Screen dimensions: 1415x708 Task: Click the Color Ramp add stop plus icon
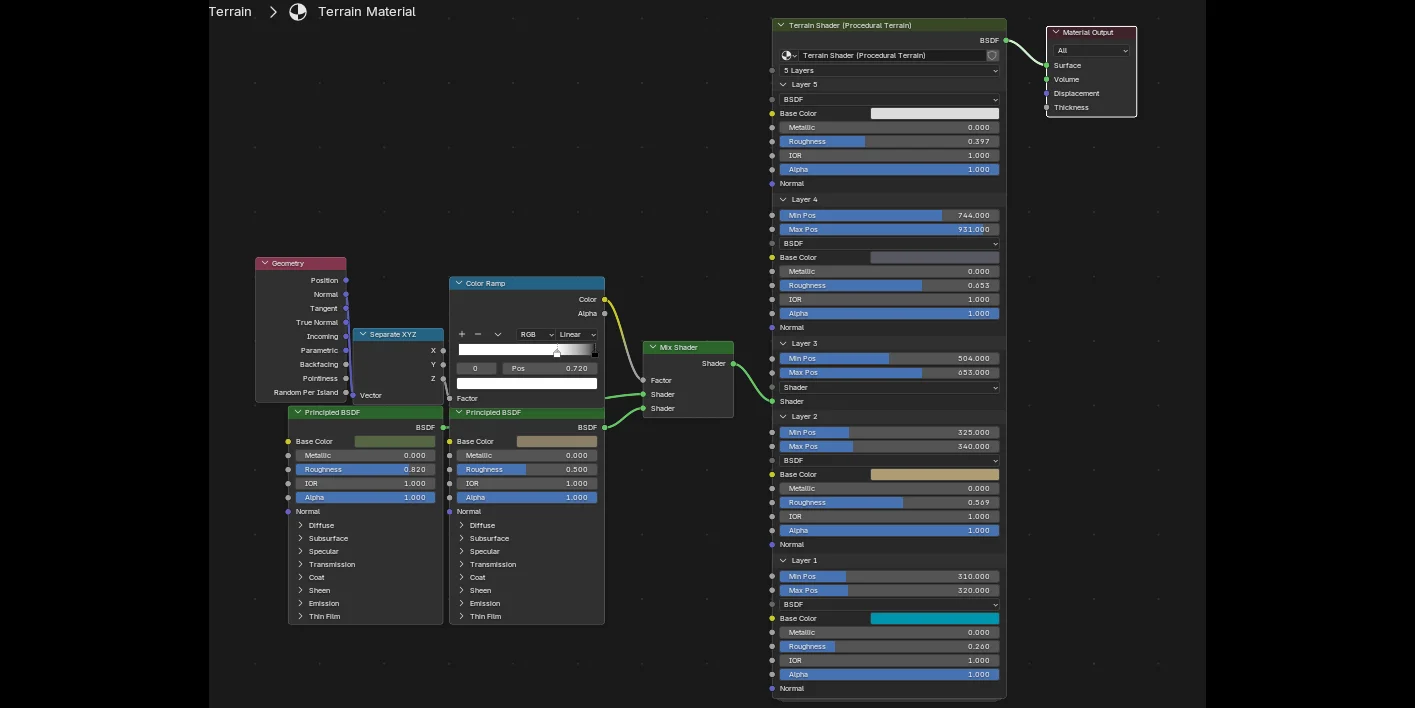tap(462, 334)
